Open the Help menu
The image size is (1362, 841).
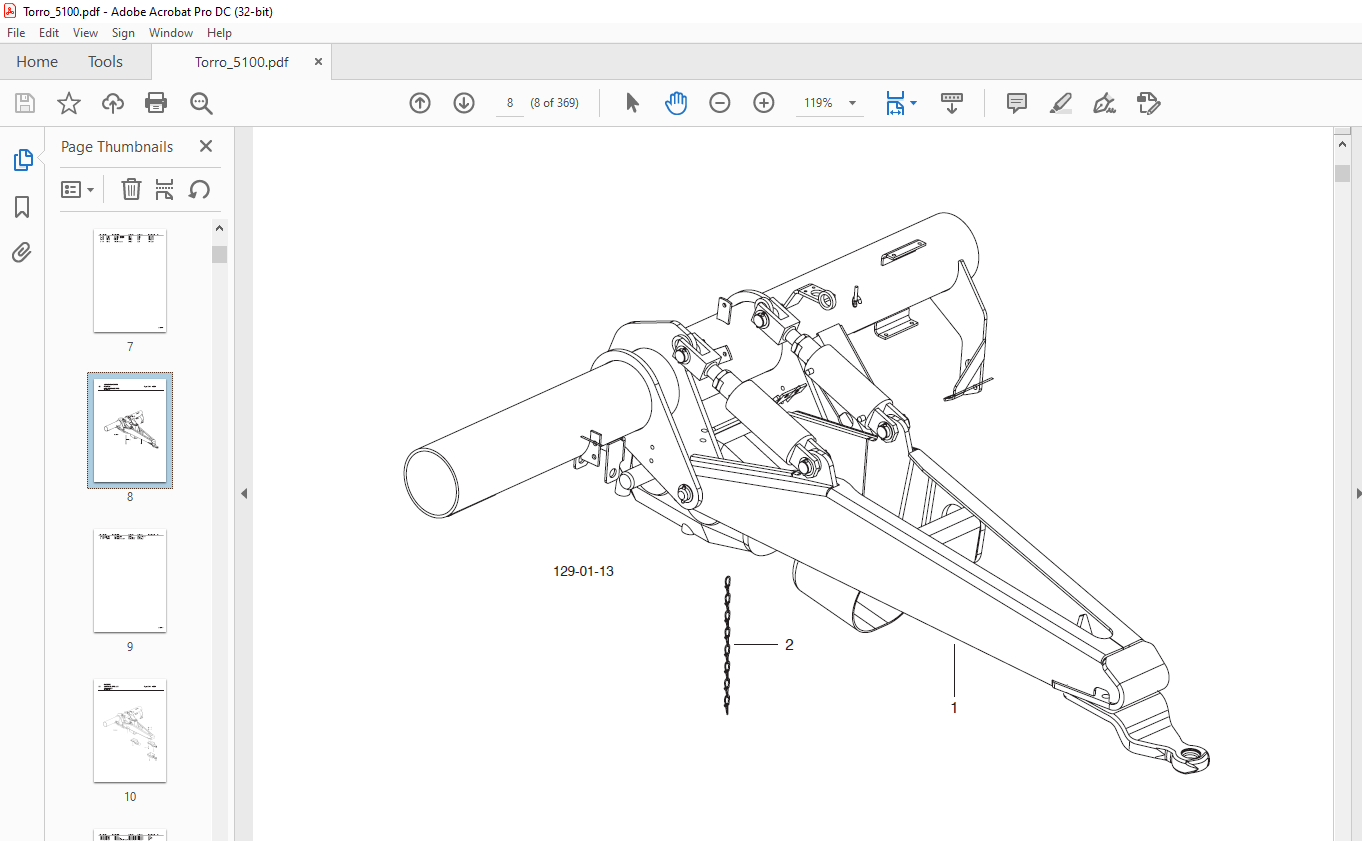[x=219, y=33]
